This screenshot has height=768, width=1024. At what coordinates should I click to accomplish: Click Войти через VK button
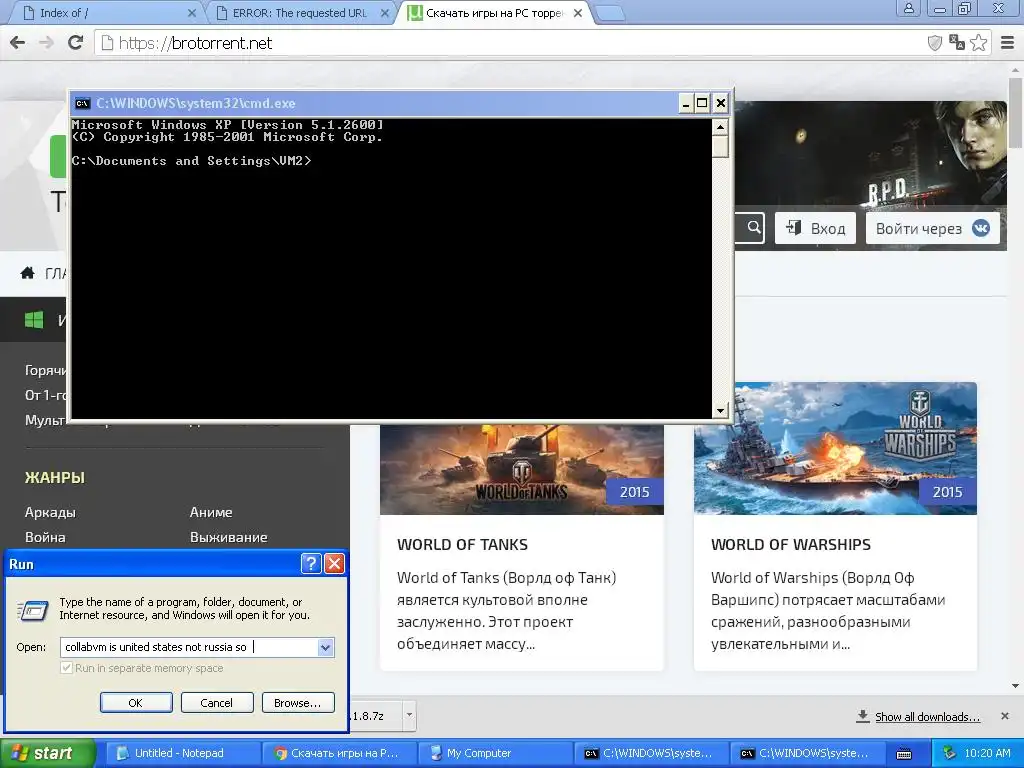[x=933, y=229]
